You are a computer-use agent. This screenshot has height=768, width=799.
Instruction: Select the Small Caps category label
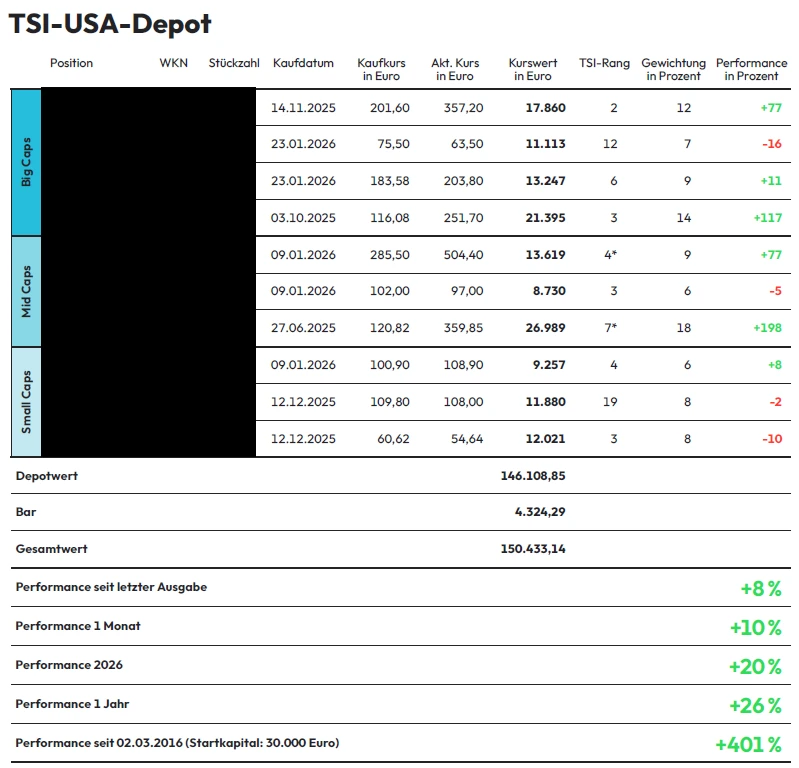point(26,402)
